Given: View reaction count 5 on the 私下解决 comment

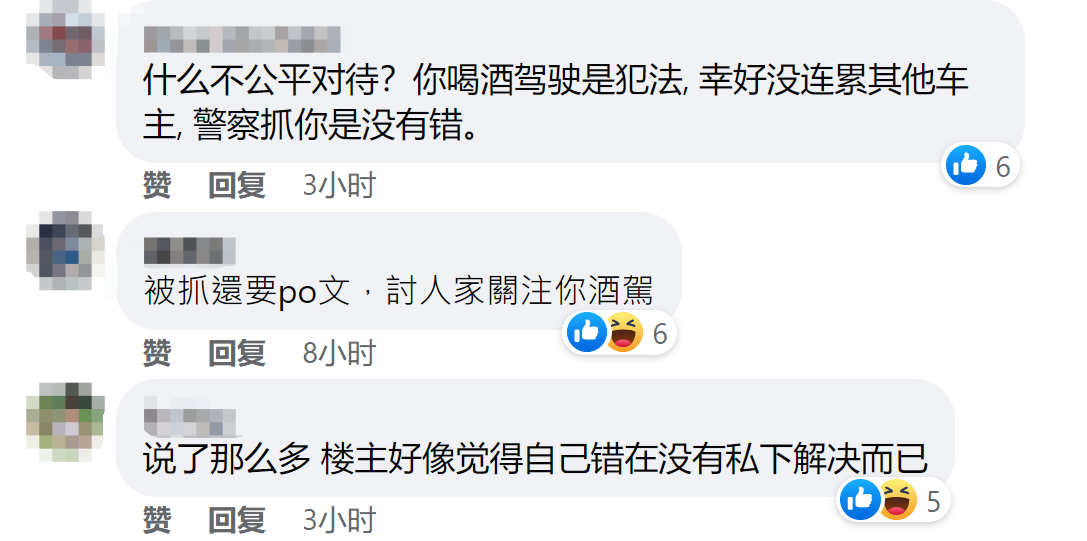Looking at the screenshot, I should (933, 501).
